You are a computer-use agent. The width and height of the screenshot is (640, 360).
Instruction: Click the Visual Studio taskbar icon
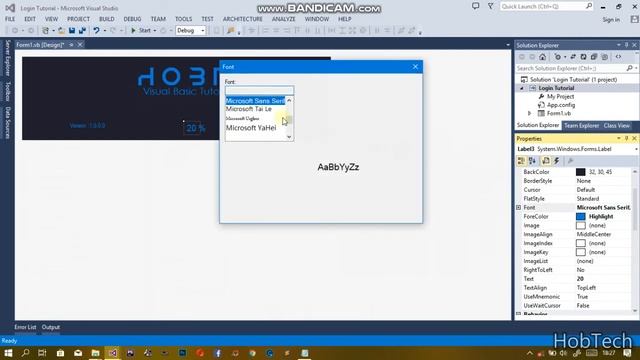[113, 353]
